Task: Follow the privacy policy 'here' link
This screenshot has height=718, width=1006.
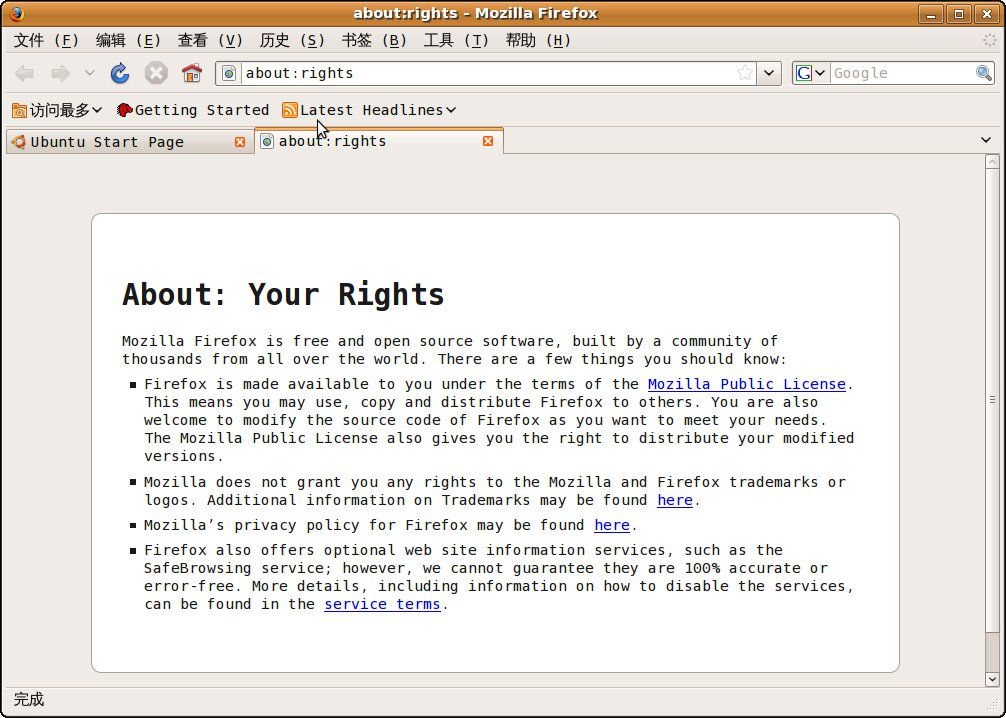Action: coord(612,526)
